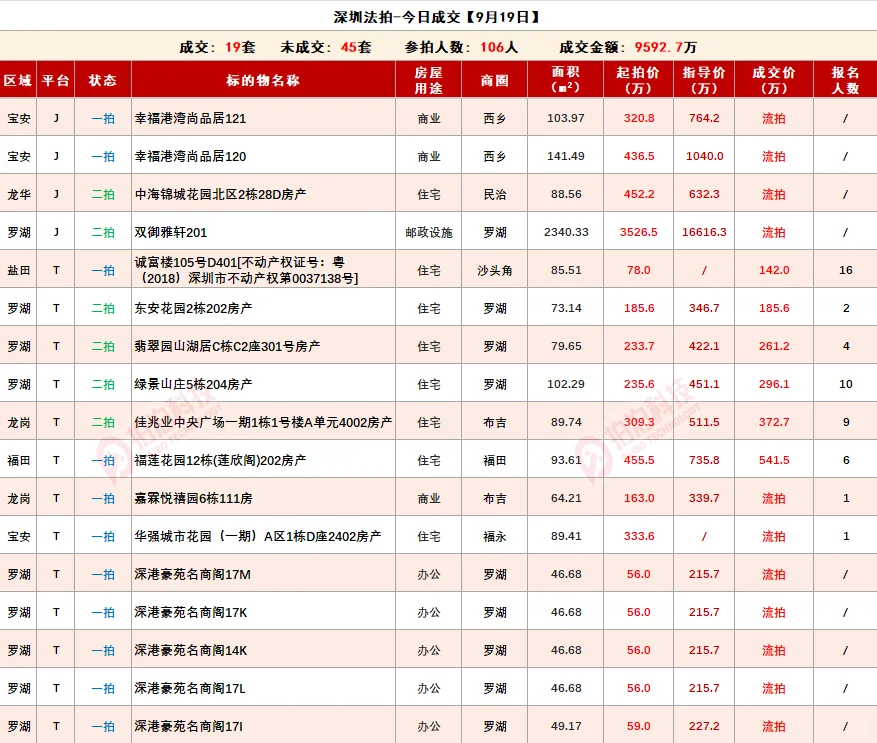The height and width of the screenshot is (743, 877).
Task: Click the 起拍价 column header
Action: 638,80
